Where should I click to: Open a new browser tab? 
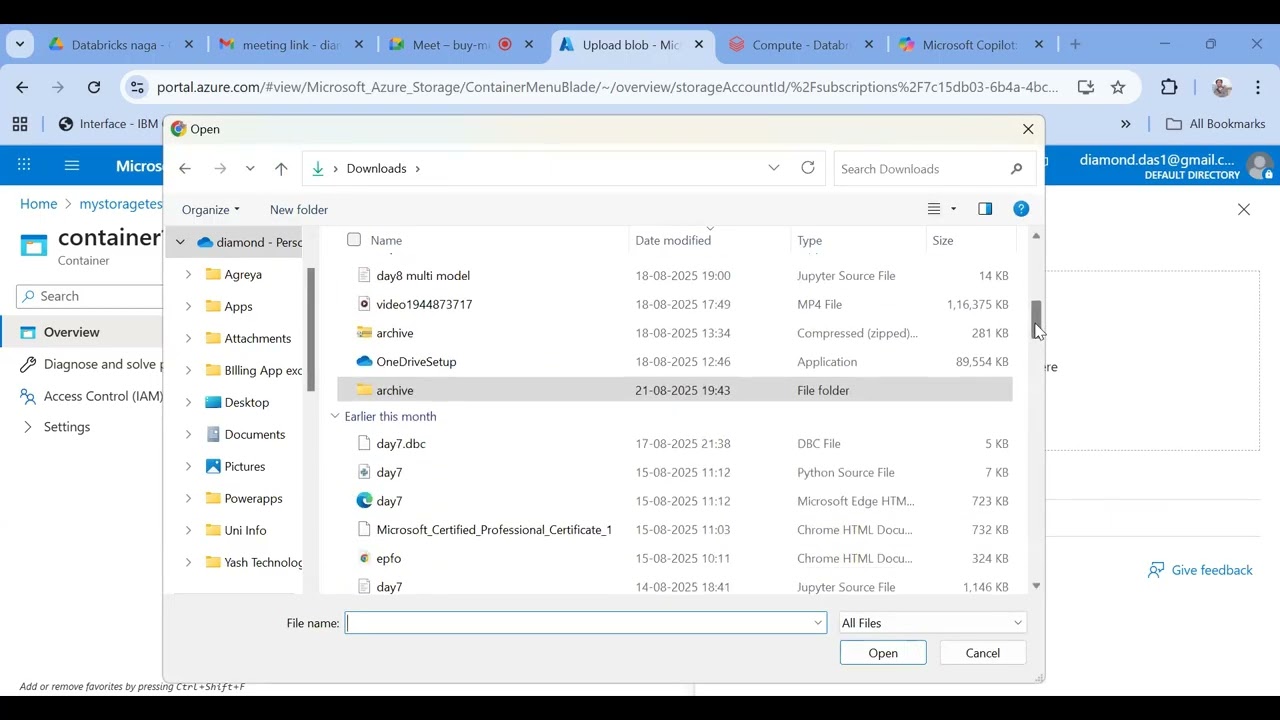1075,45
